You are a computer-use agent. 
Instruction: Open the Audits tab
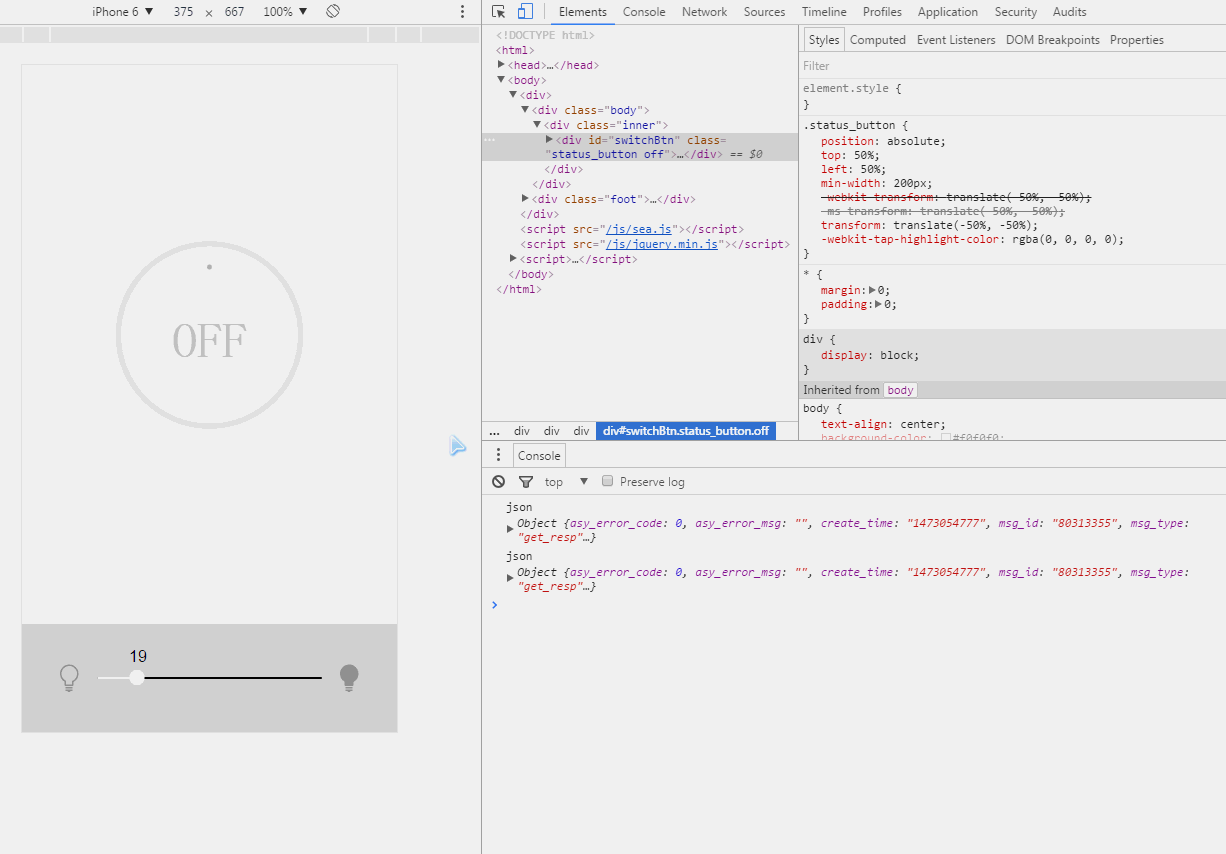point(1070,12)
